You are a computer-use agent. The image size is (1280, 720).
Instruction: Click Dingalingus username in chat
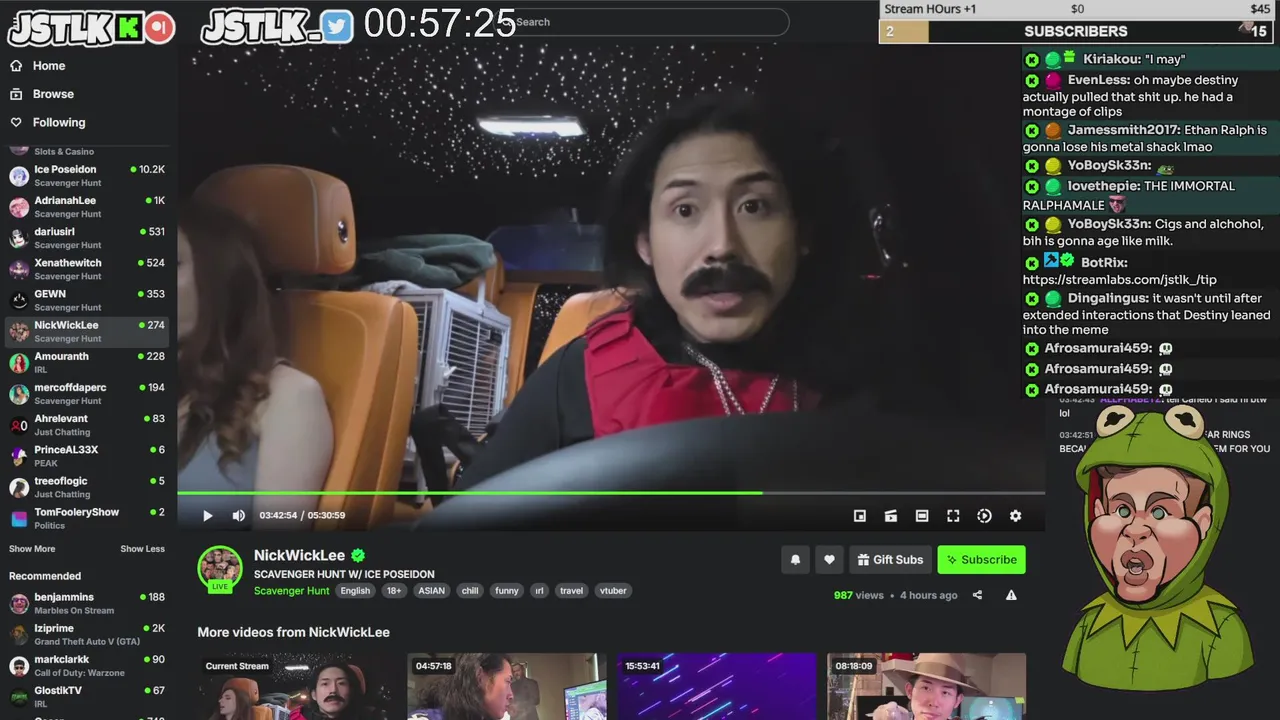pos(1108,298)
